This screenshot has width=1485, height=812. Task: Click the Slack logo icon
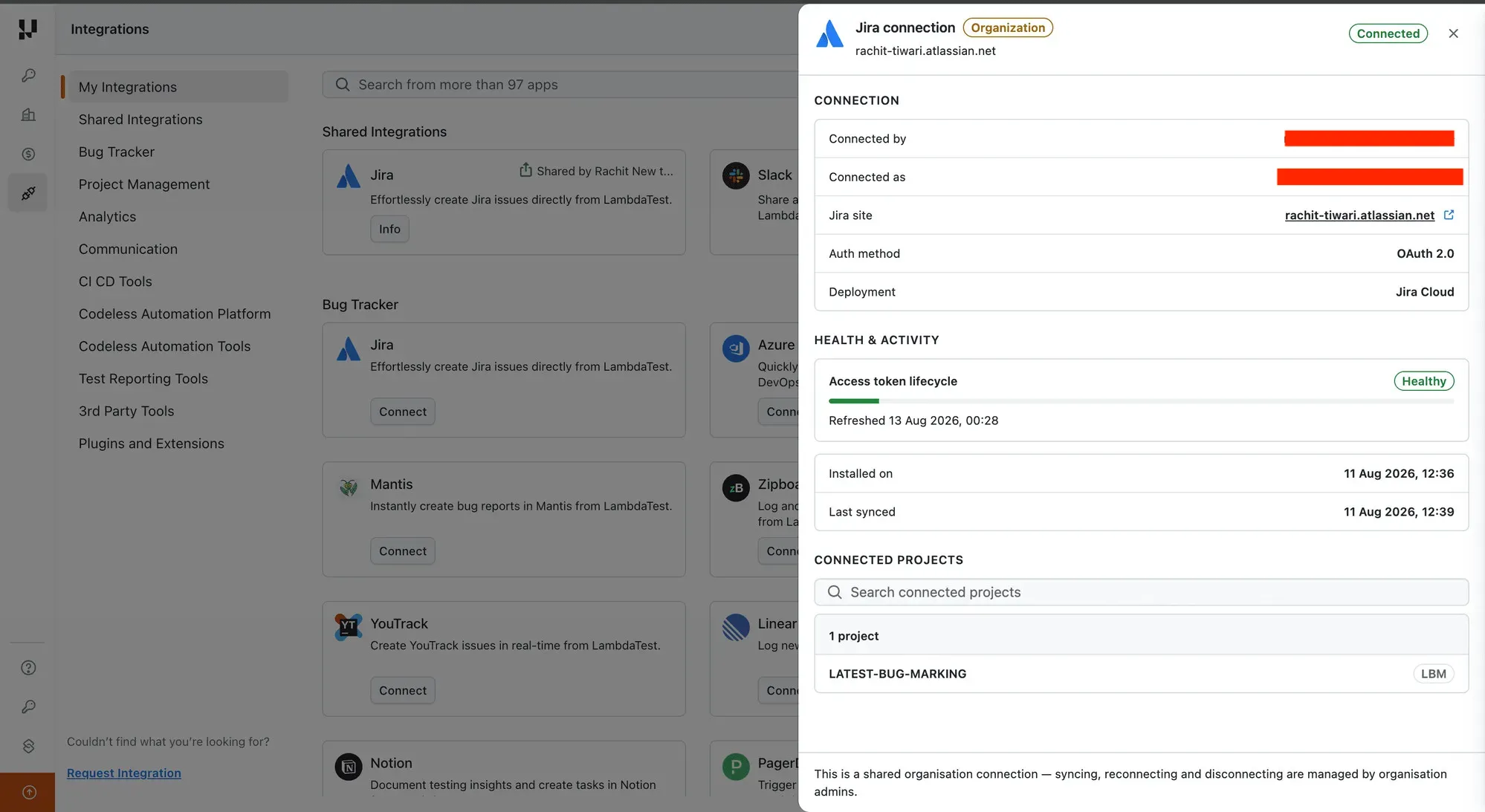pyautogui.click(x=736, y=175)
